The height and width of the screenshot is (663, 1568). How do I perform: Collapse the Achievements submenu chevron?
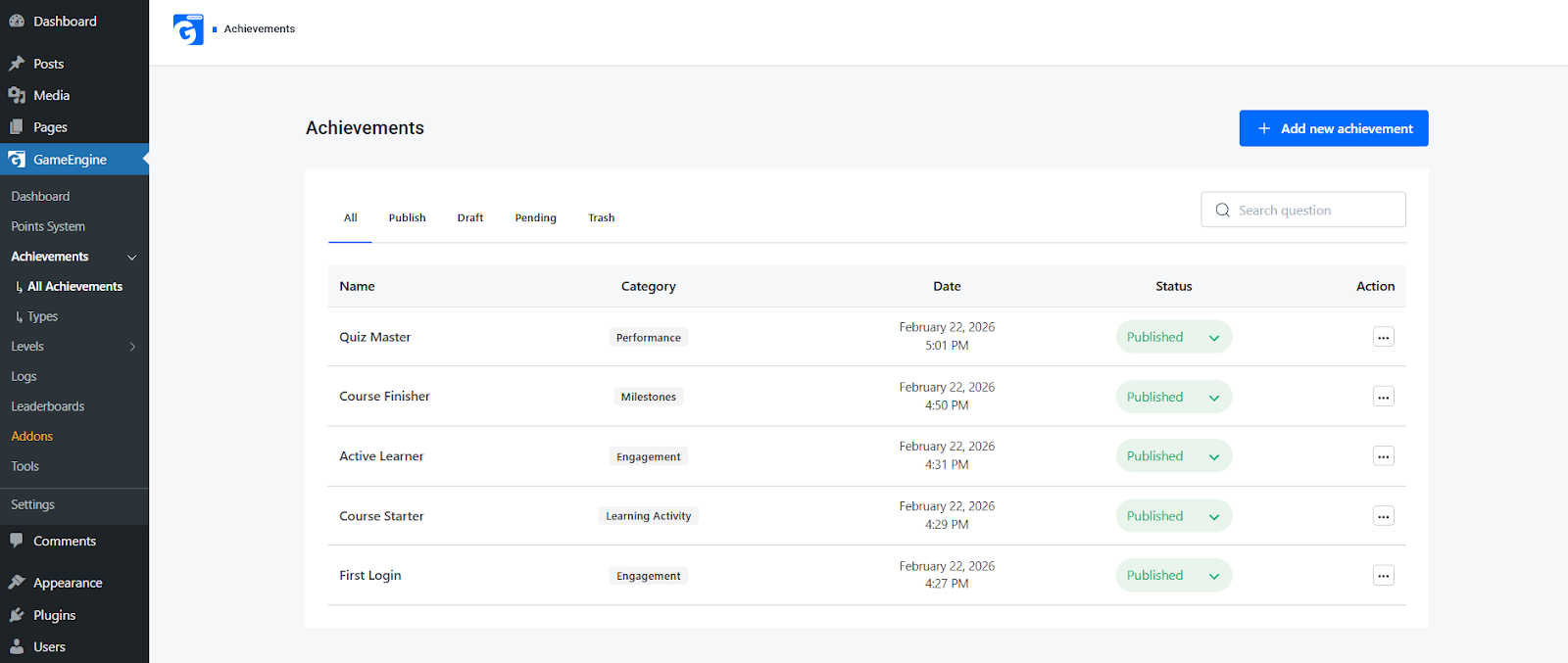pos(132,257)
